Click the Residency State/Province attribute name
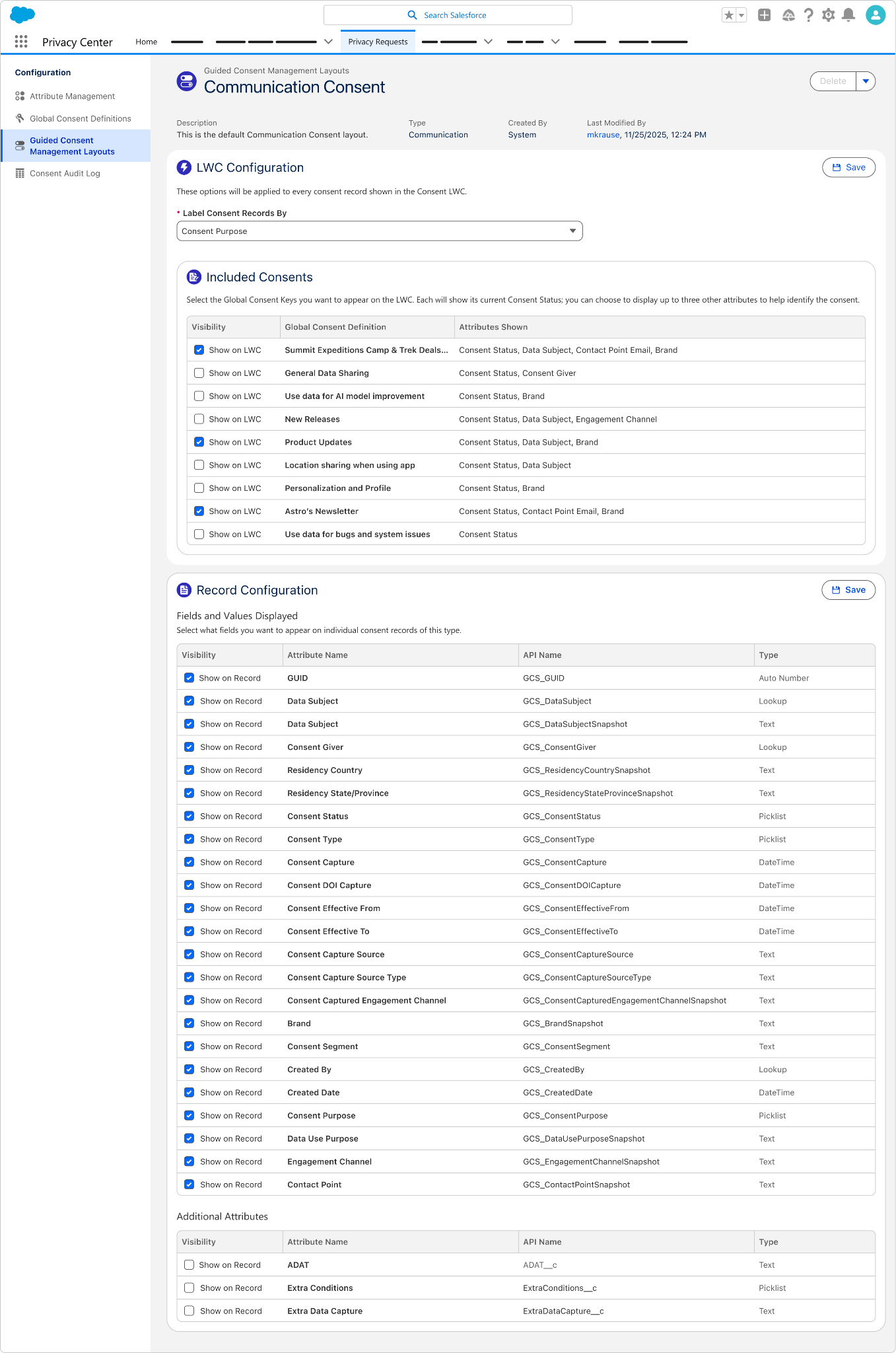The width and height of the screenshot is (896, 1353). (x=337, y=793)
